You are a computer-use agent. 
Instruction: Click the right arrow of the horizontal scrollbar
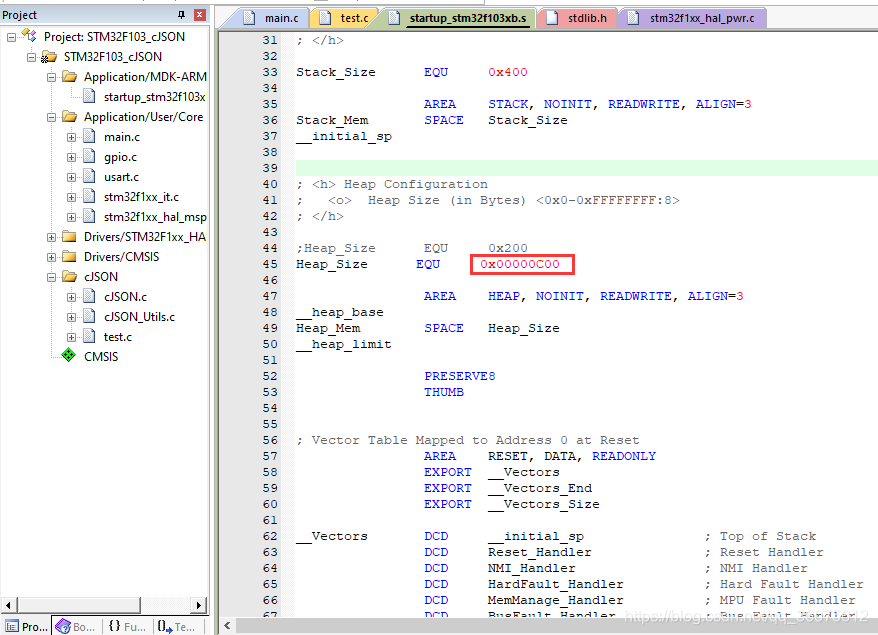(x=198, y=605)
